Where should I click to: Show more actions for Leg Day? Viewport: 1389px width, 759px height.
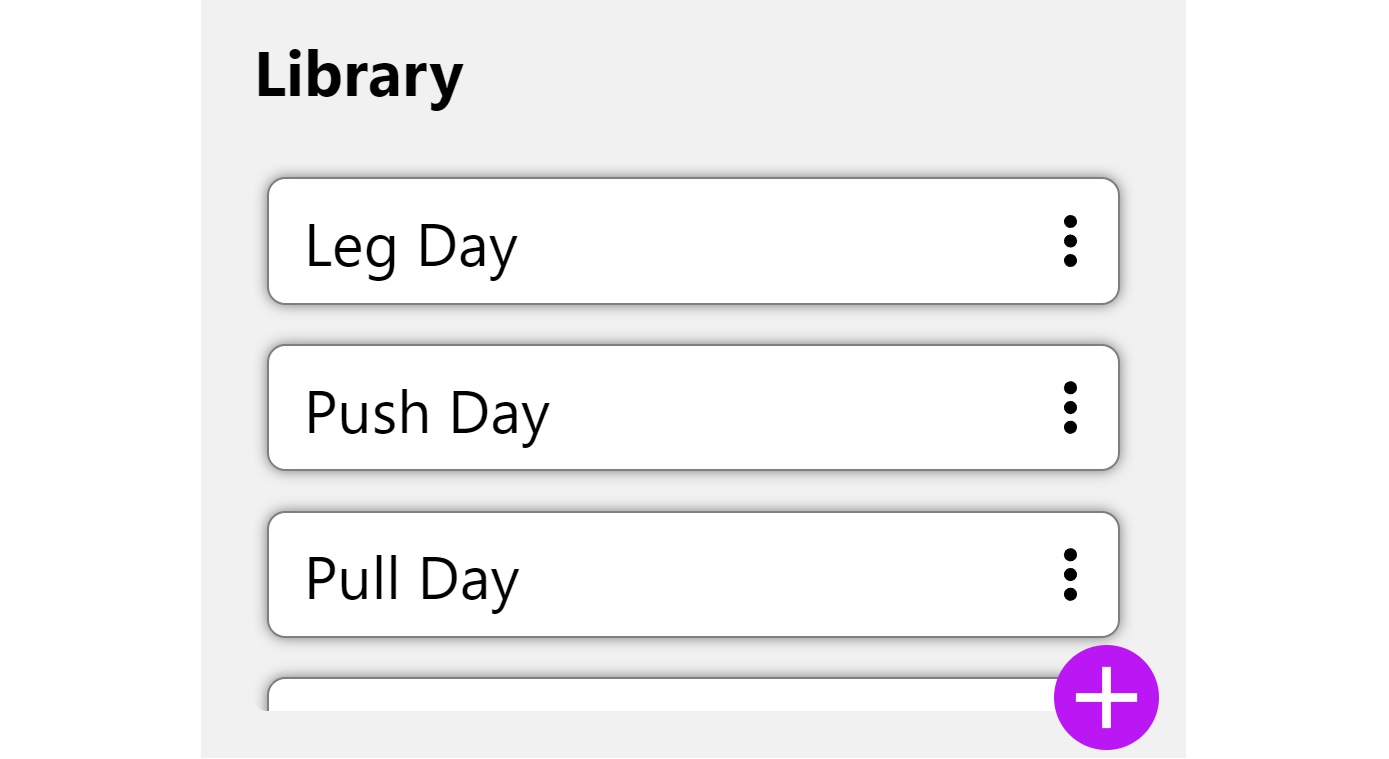click(1070, 241)
